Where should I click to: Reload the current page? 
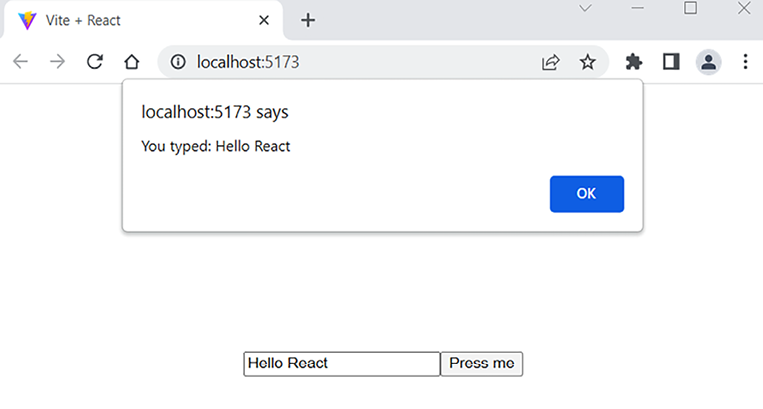[95, 62]
